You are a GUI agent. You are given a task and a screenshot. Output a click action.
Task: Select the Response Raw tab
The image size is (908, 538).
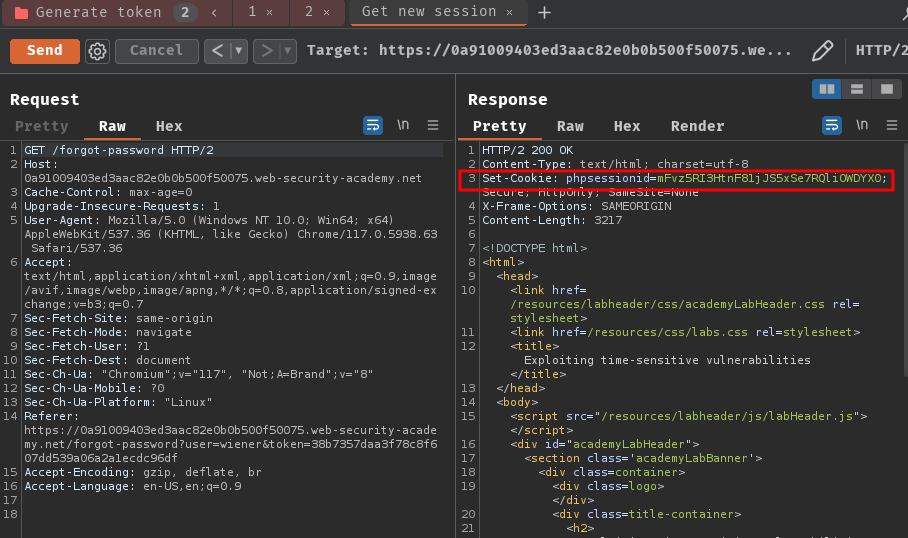pos(570,126)
